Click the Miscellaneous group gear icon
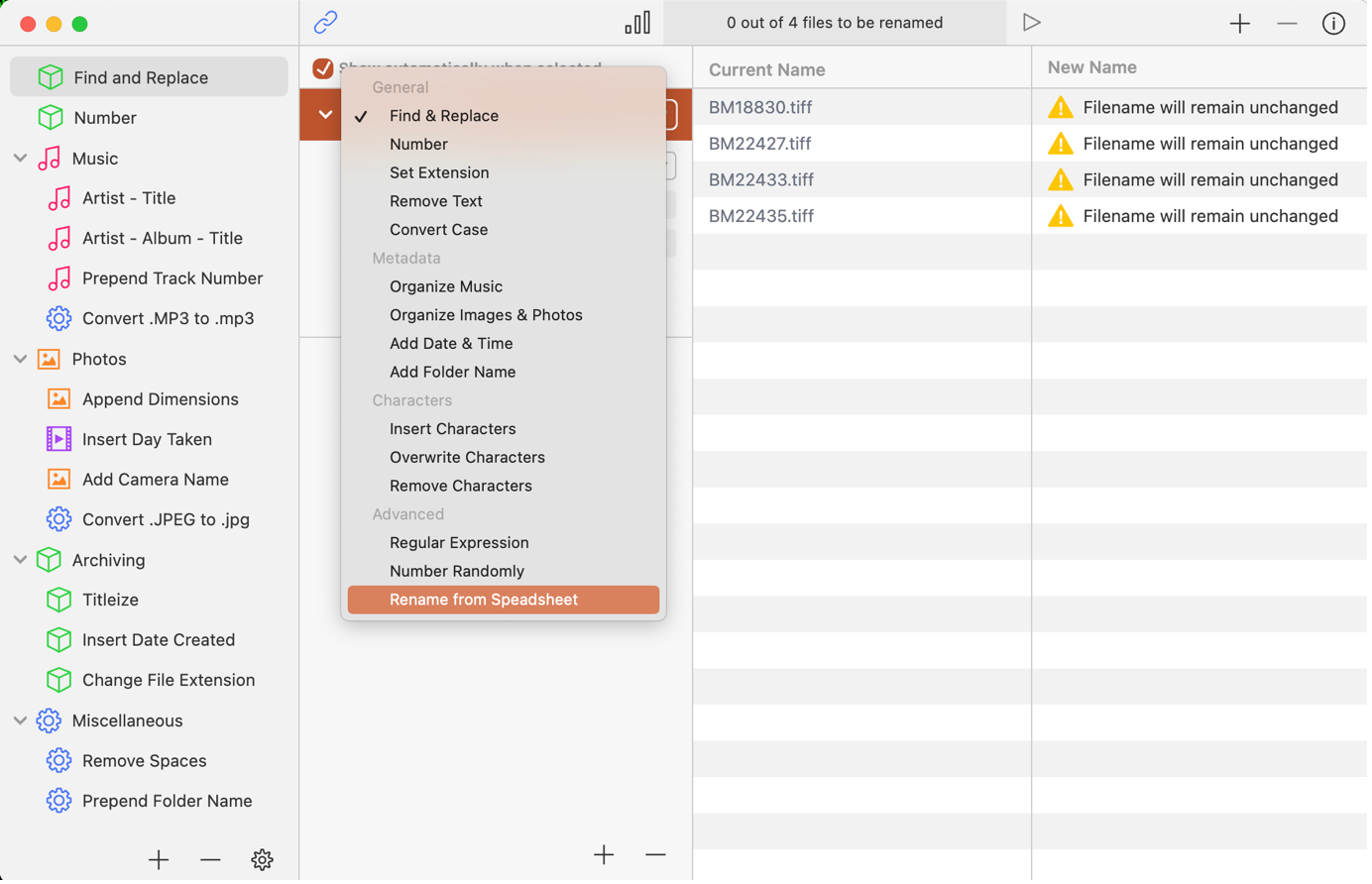1372x884 pixels. coord(49,722)
